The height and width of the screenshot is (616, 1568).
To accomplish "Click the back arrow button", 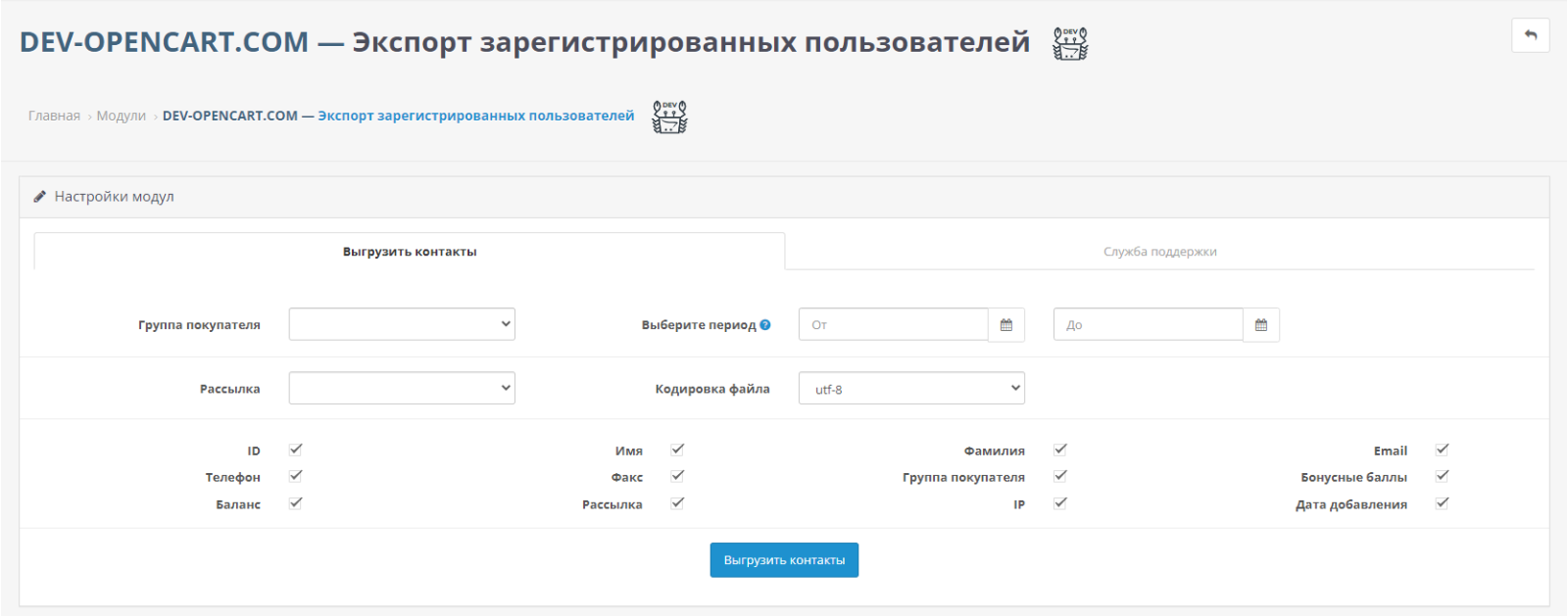I will (1530, 35).
